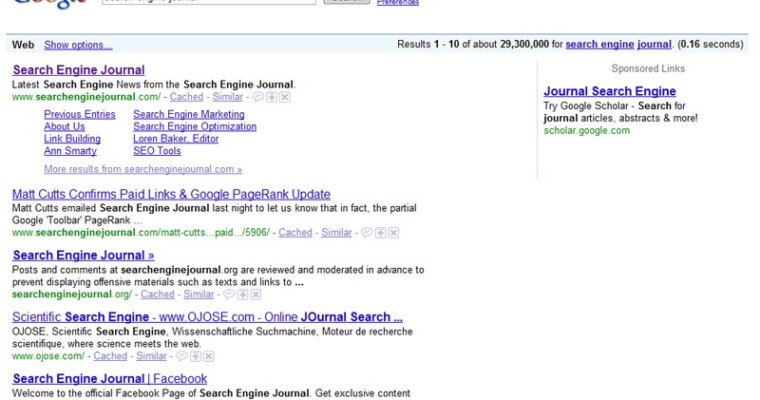Promote the Matt Cutts result with arrow icon
This screenshot has width=760, height=400.
click(381, 233)
